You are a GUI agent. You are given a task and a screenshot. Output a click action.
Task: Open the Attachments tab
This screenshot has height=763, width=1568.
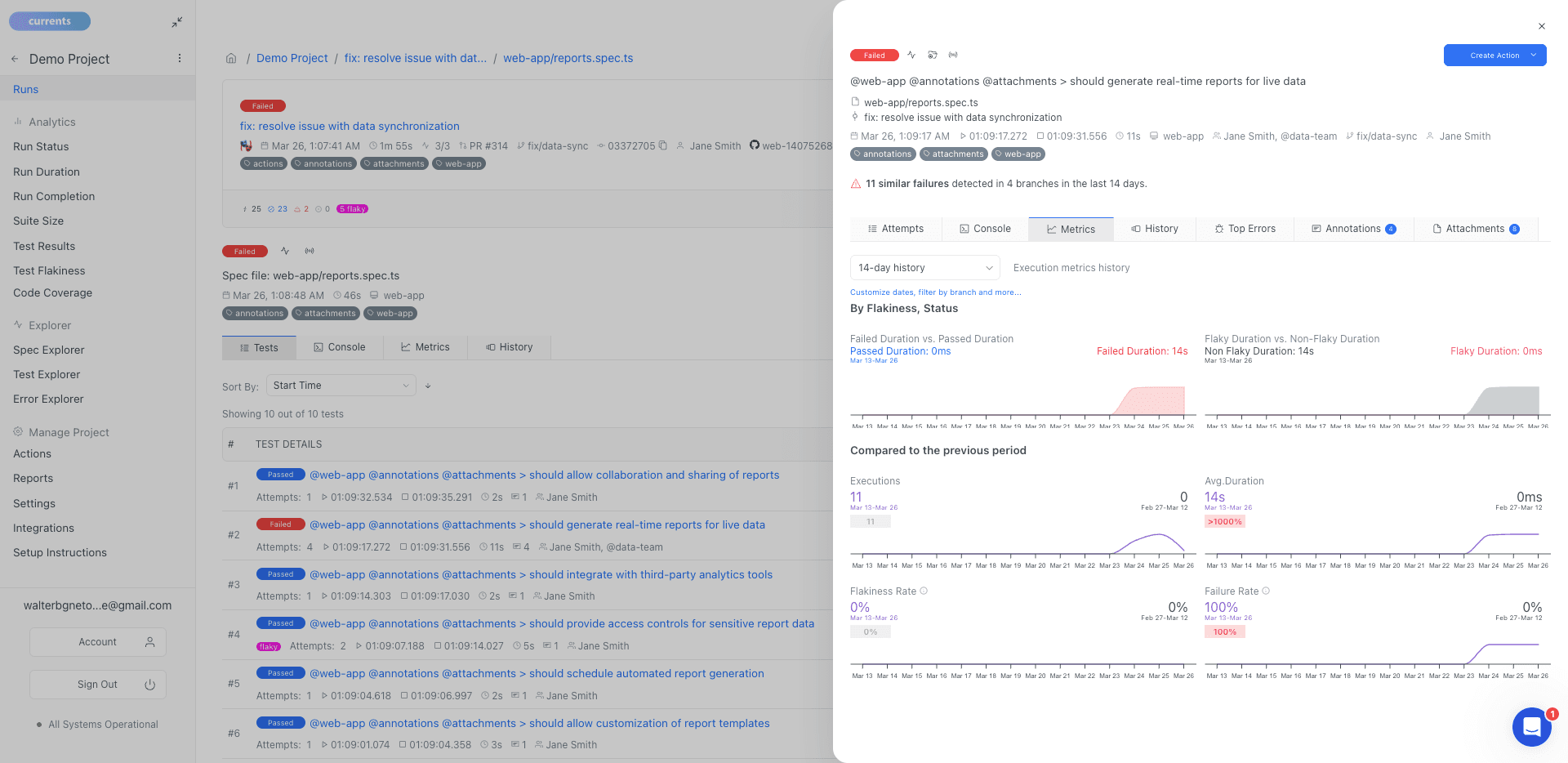(x=1476, y=229)
